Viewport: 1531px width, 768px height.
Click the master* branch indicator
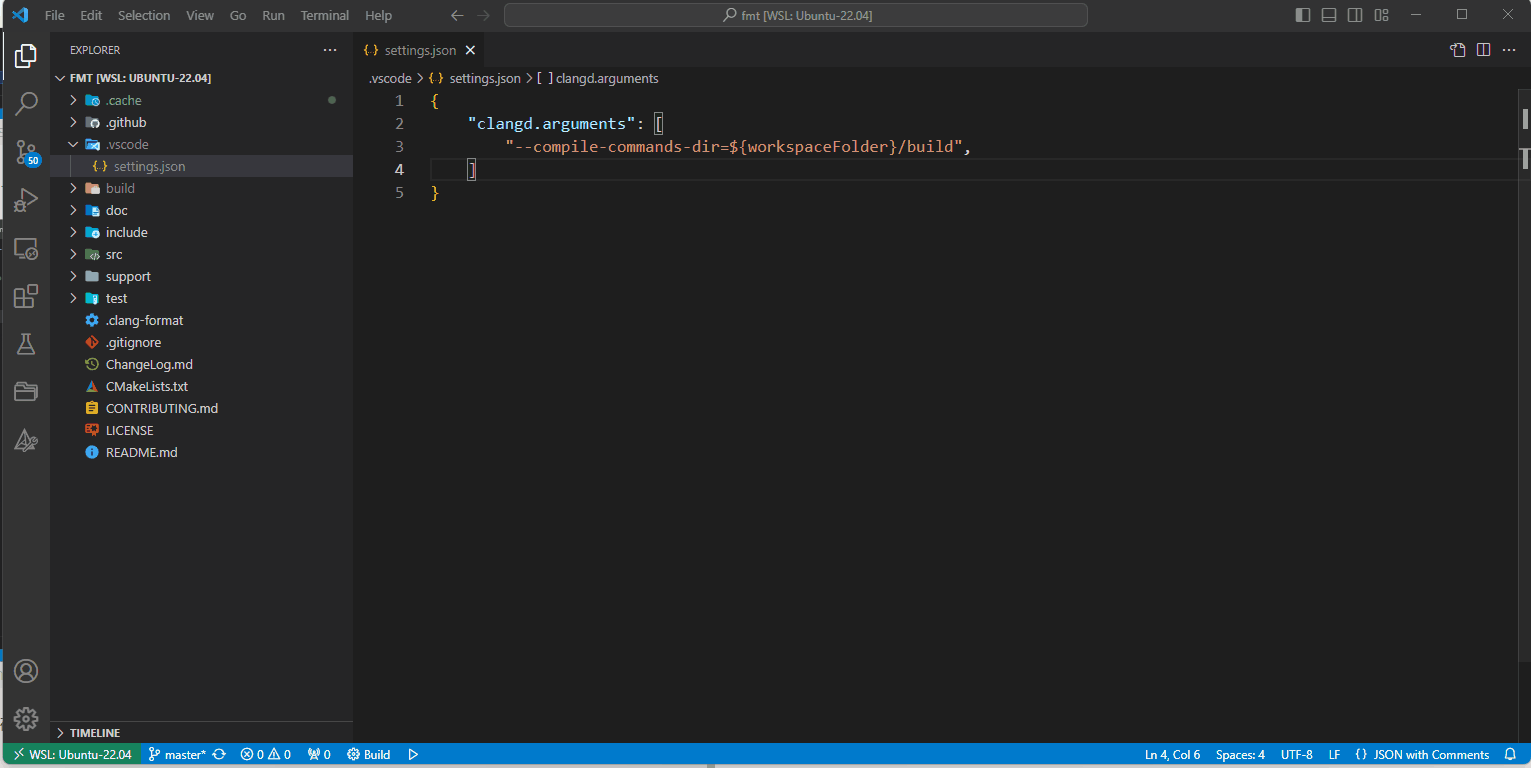pos(186,754)
